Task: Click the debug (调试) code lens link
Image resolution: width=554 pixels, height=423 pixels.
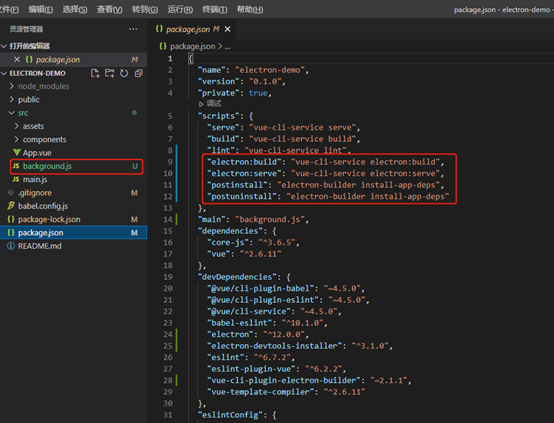Action: pos(214,104)
